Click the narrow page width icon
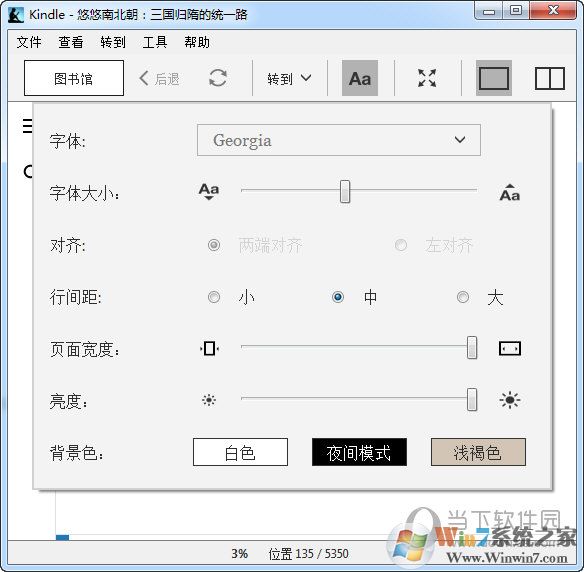Viewport: 584px width, 572px height. [209, 349]
